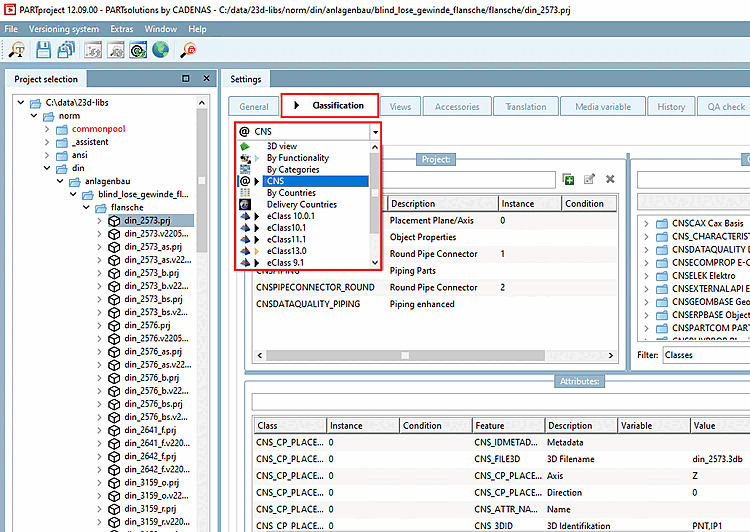
Task: Collapse the norm folder in tree
Action: (x=34, y=115)
